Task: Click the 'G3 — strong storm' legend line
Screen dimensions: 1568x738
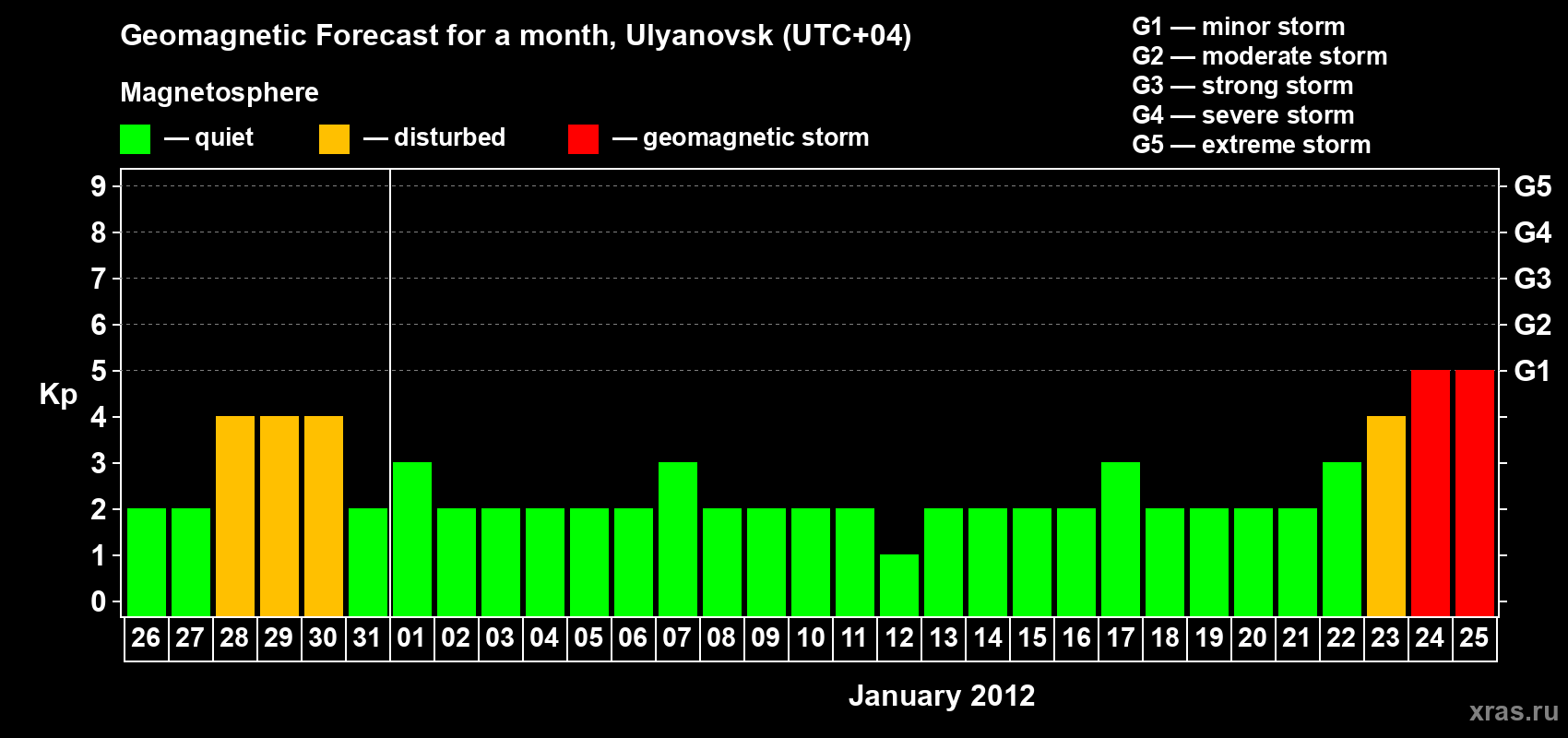Action: (x=1242, y=86)
